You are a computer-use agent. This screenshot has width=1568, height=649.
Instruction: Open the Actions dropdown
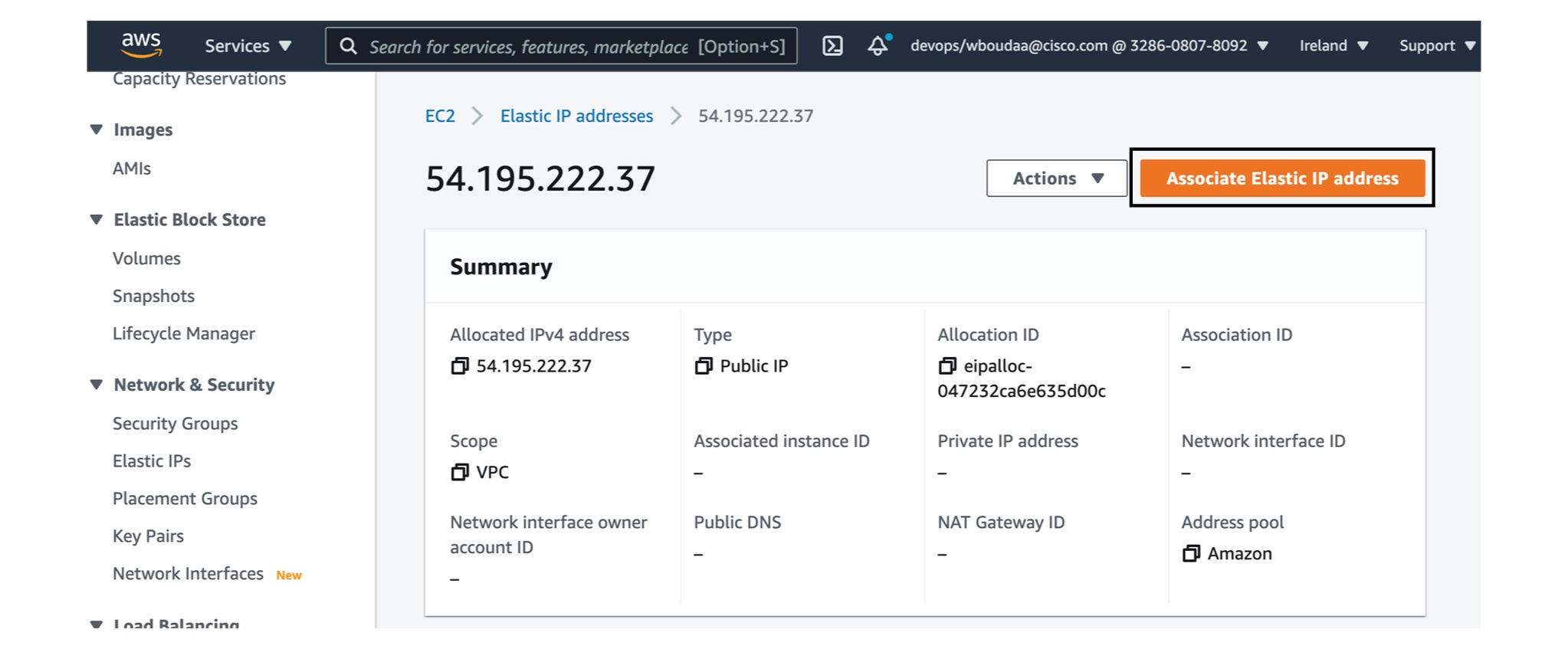[1056, 179]
